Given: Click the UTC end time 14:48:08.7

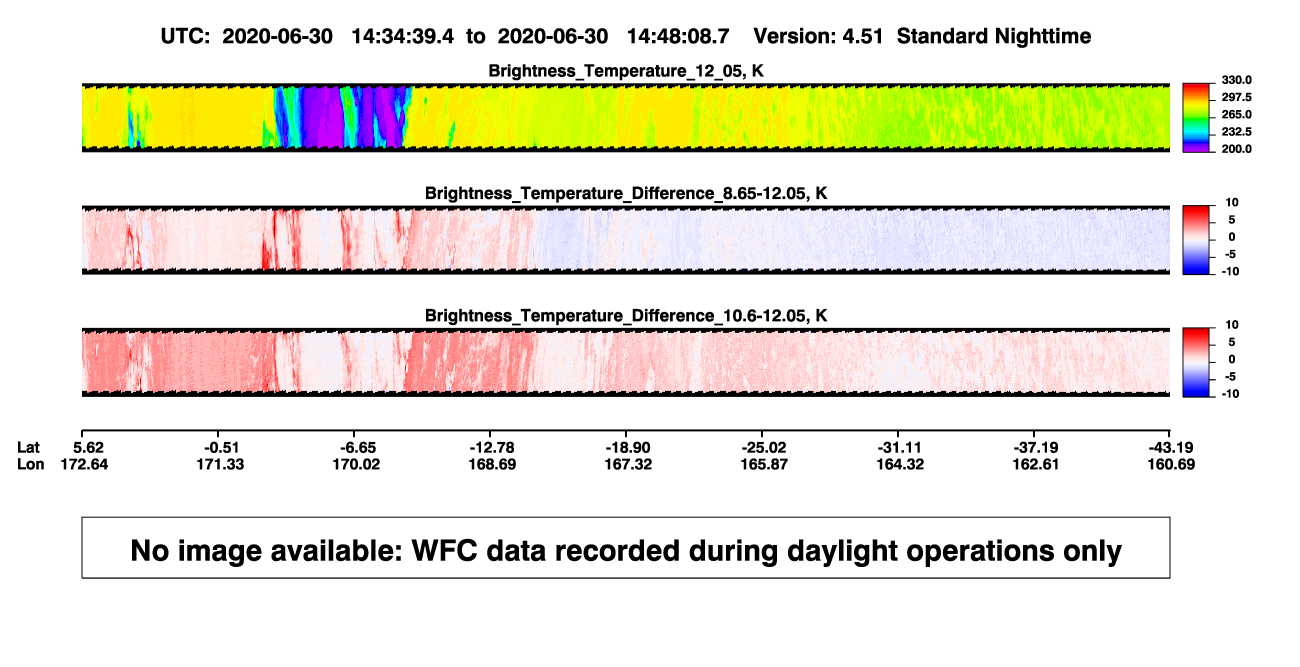Looking at the screenshot, I should [x=678, y=36].
